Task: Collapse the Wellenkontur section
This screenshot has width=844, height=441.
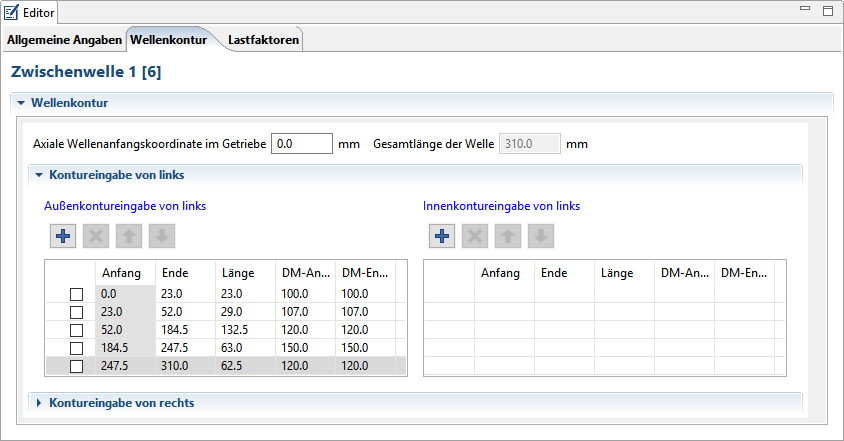Action: (x=20, y=103)
